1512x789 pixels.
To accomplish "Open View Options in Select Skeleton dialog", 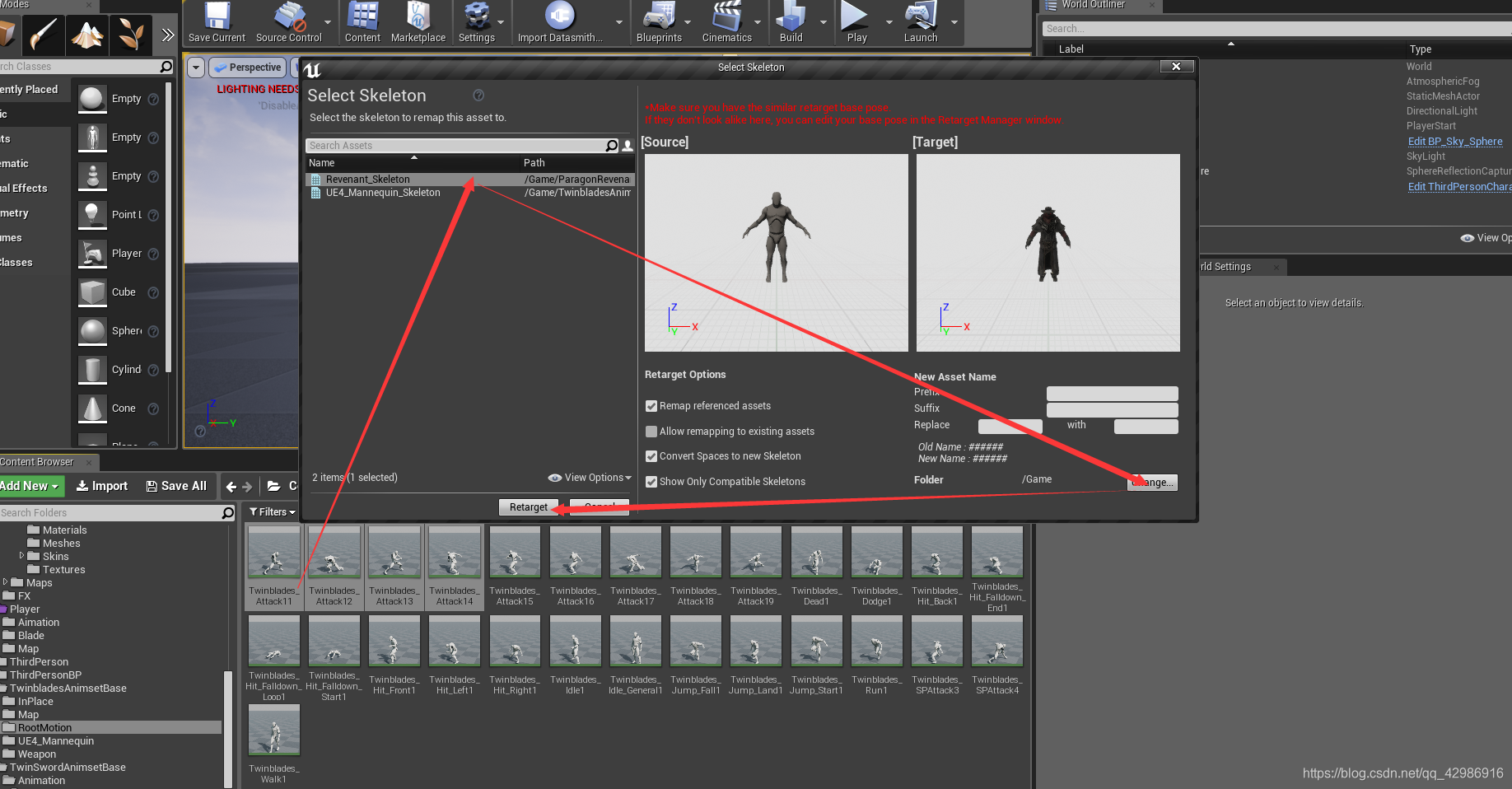I will click(590, 478).
